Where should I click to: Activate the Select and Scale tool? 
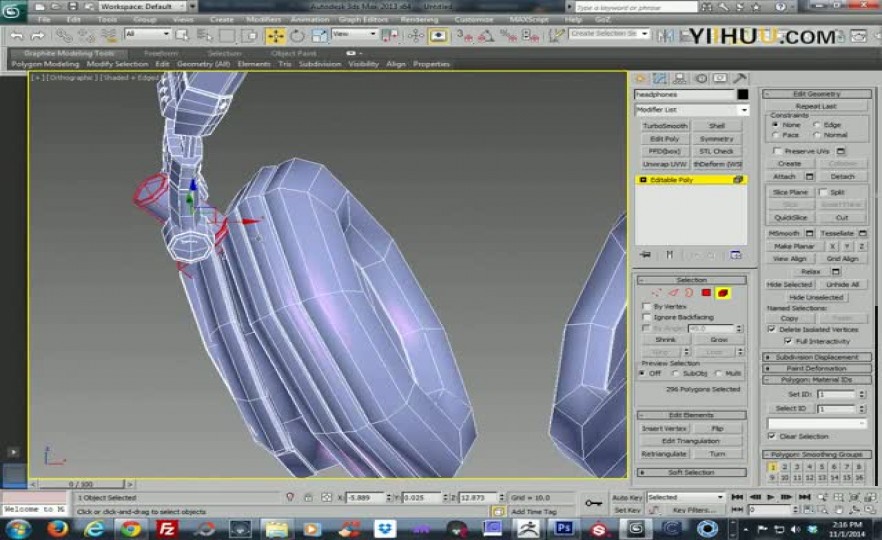coord(319,36)
